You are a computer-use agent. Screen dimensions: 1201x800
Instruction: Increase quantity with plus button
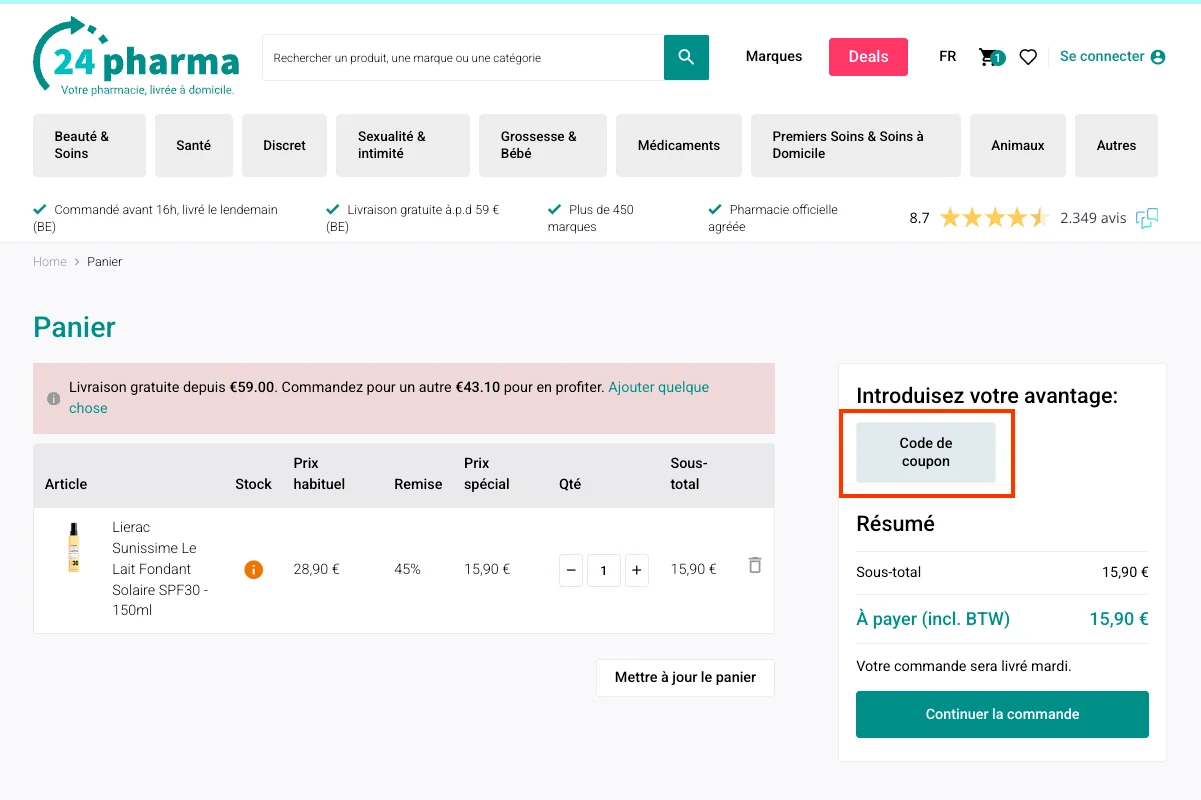coord(637,570)
